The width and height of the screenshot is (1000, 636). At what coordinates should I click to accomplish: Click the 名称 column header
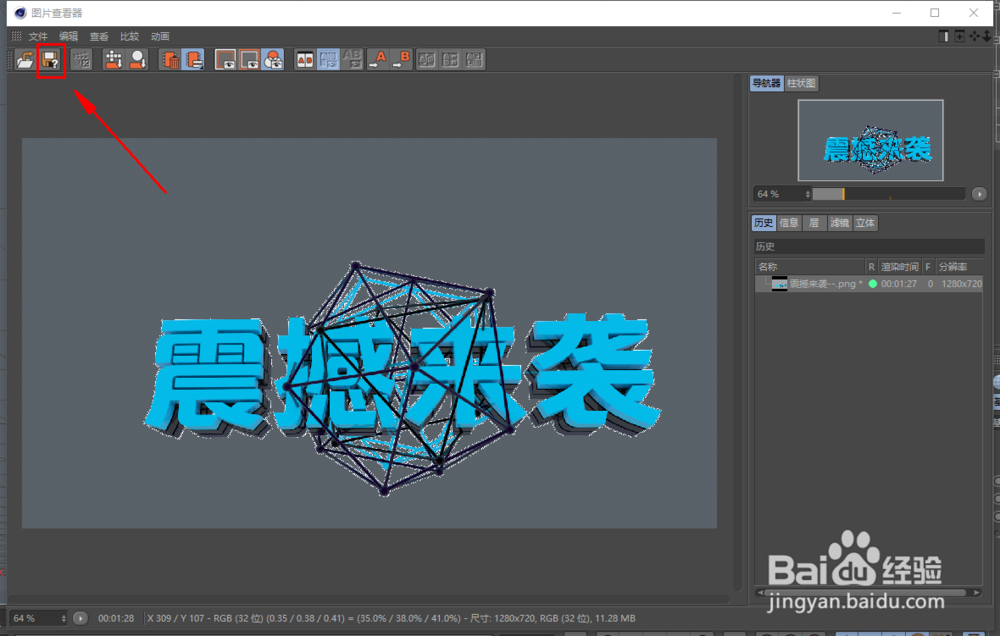coord(770,266)
